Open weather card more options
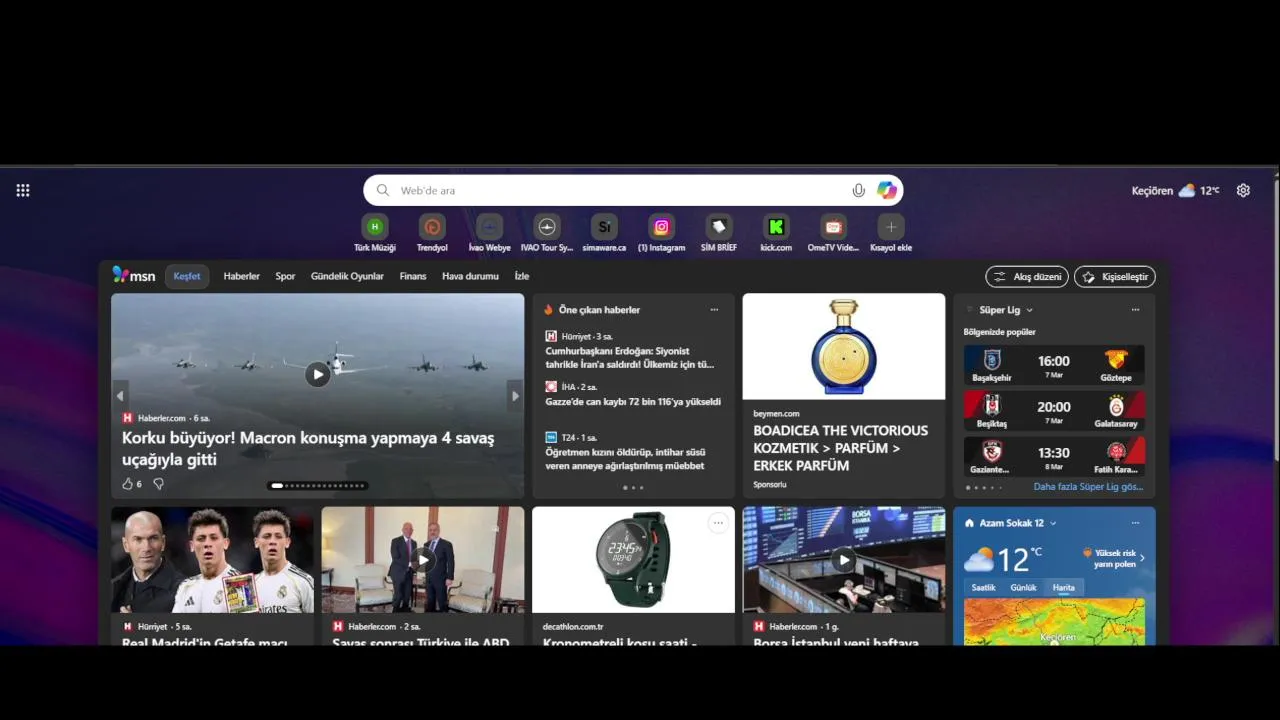The width and height of the screenshot is (1280, 720). [1135, 523]
